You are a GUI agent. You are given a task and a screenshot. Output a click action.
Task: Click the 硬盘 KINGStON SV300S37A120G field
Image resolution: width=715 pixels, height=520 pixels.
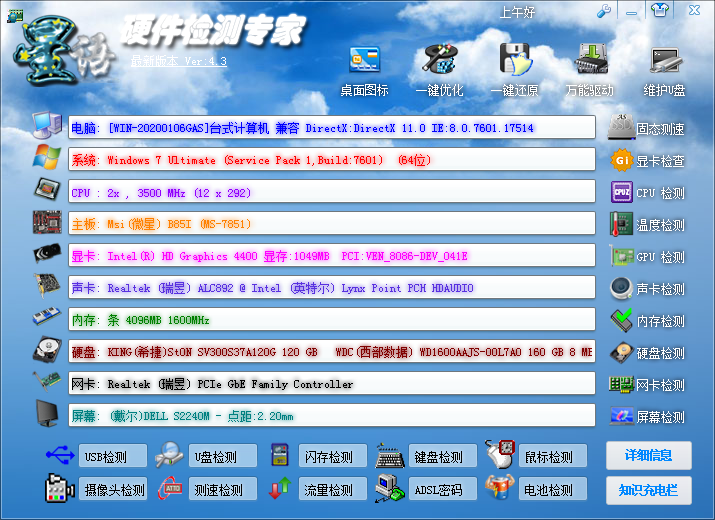tap(332, 351)
